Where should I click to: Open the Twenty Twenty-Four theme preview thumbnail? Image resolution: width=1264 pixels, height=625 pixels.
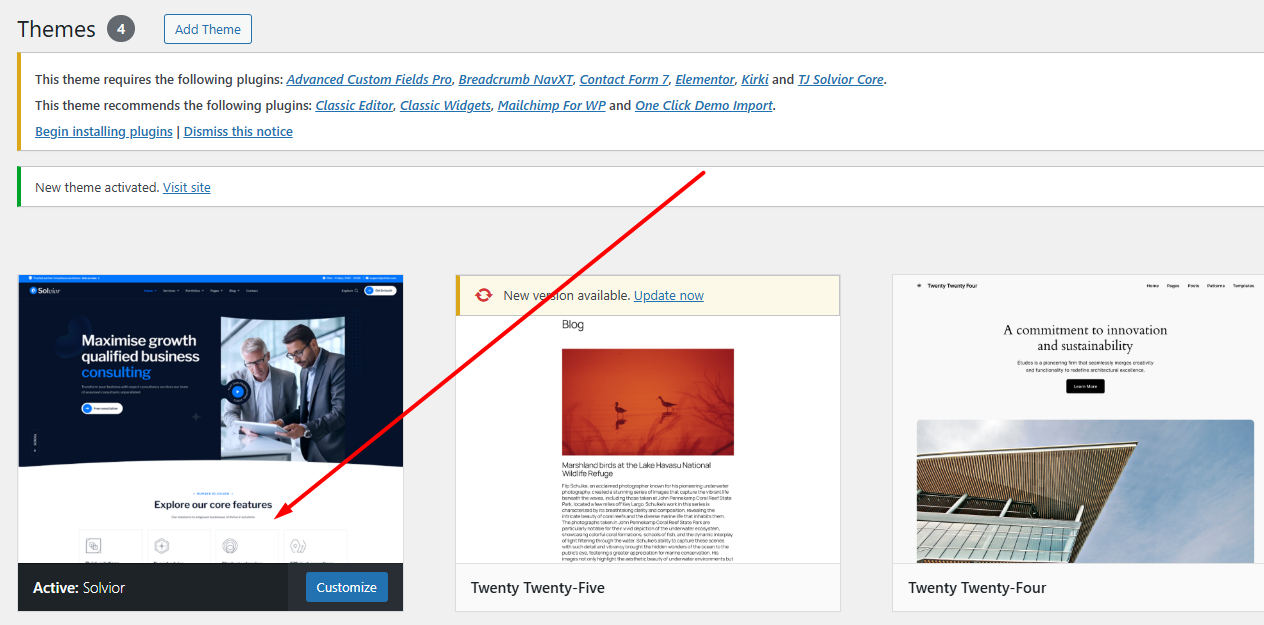[1078, 419]
